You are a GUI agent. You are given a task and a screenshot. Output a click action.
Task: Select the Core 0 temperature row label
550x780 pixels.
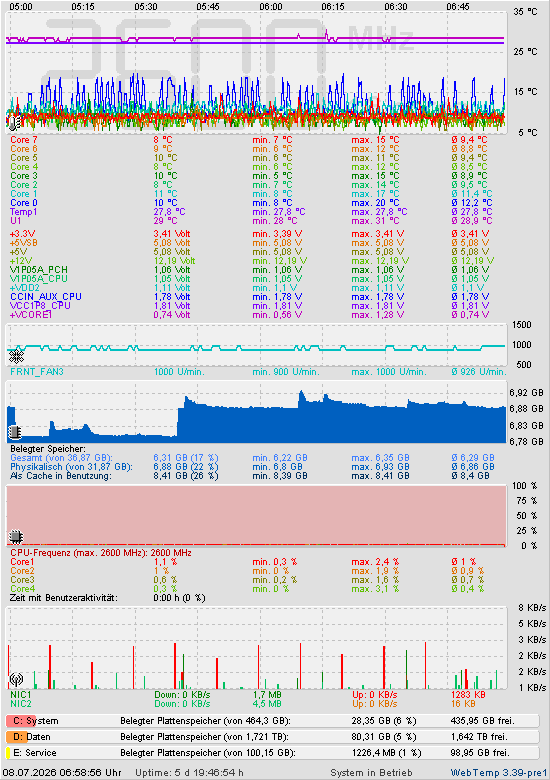[24, 203]
